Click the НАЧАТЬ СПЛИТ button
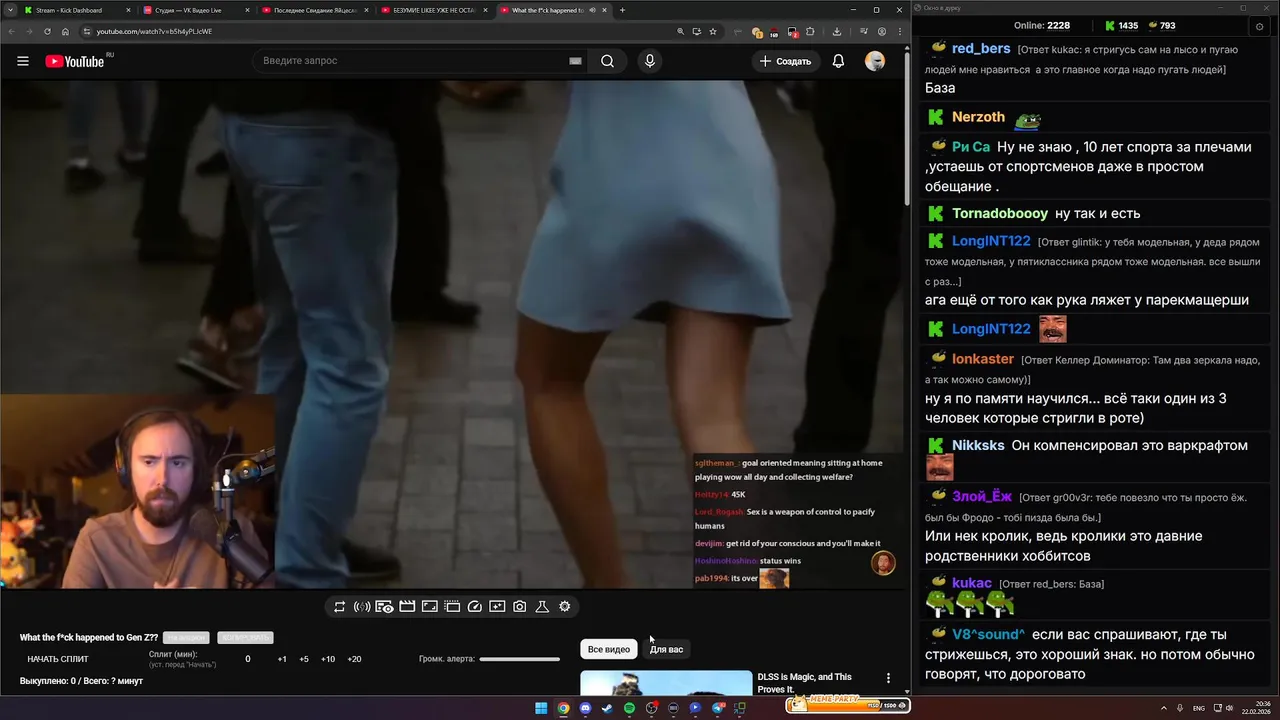 pyautogui.click(x=58, y=659)
